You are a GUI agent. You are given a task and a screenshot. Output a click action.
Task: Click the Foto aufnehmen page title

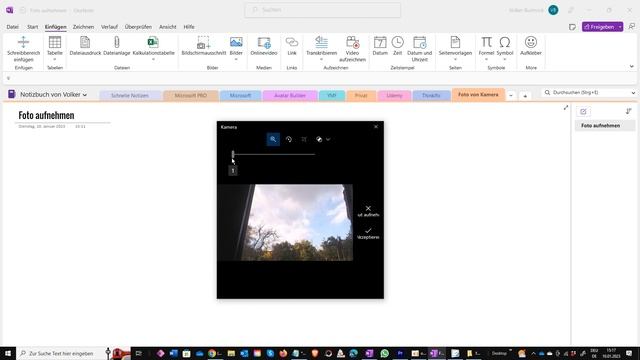[x=47, y=116]
